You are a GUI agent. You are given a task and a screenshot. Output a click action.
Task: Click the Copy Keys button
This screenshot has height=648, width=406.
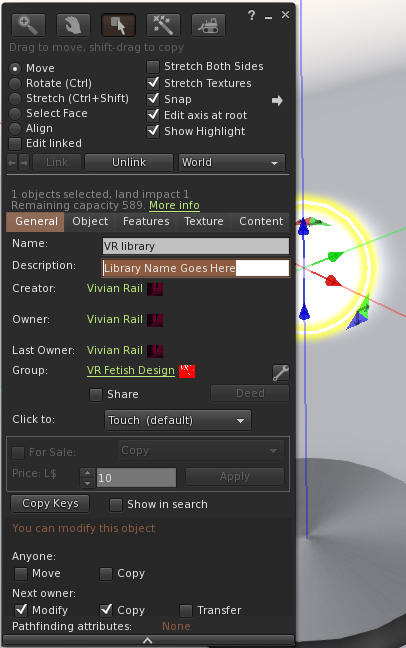[x=50, y=503]
